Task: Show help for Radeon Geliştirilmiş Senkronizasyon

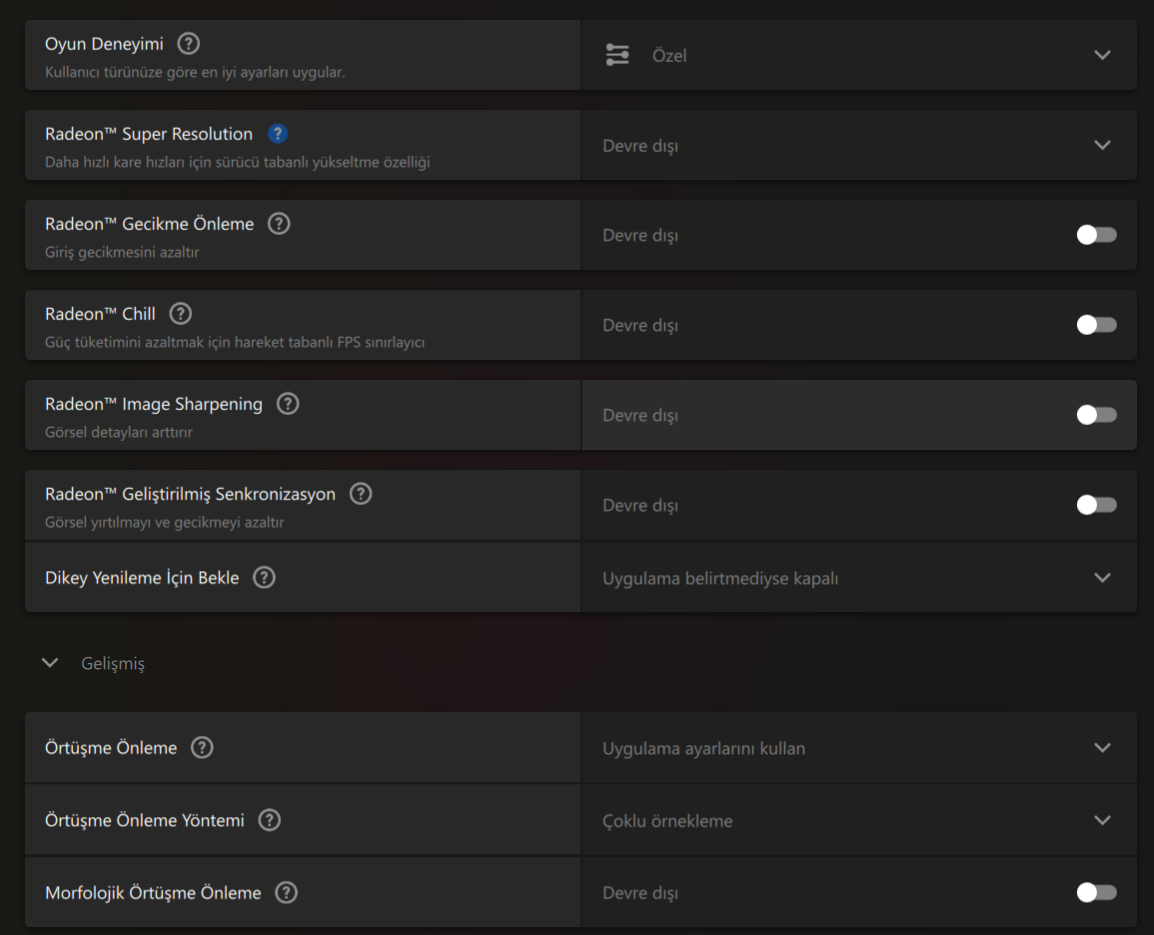Action: click(x=360, y=493)
